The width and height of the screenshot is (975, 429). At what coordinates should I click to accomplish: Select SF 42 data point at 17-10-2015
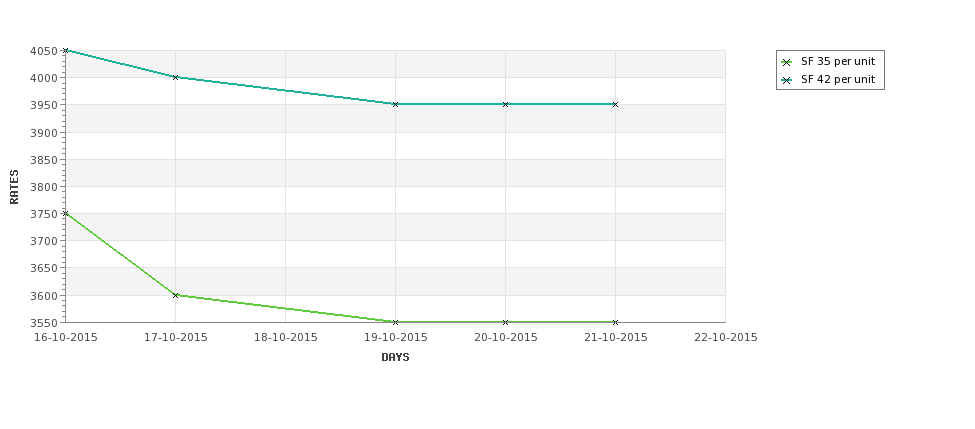click(175, 78)
